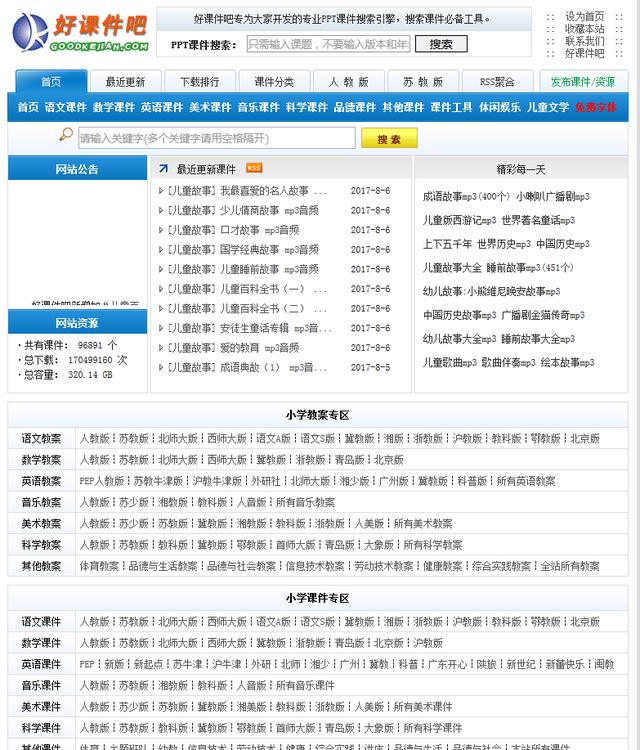Click 所有音乐课件 link
The height and width of the screenshot is (750, 640).
pyautogui.click(x=305, y=685)
